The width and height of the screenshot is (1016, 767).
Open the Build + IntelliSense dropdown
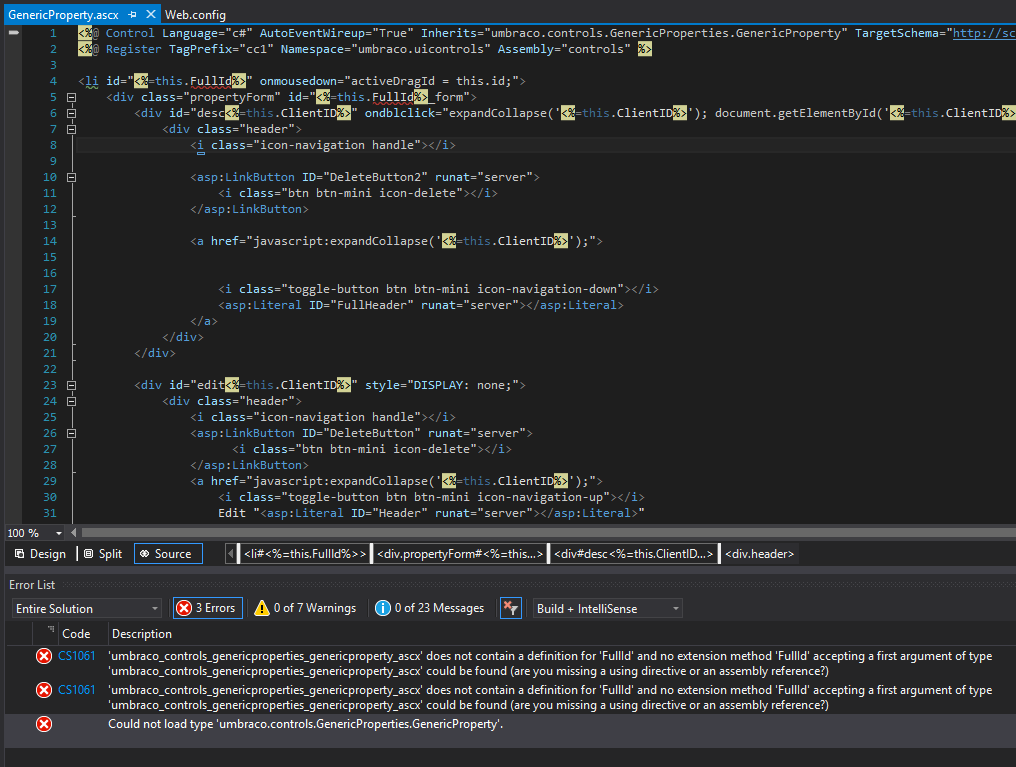pos(607,608)
